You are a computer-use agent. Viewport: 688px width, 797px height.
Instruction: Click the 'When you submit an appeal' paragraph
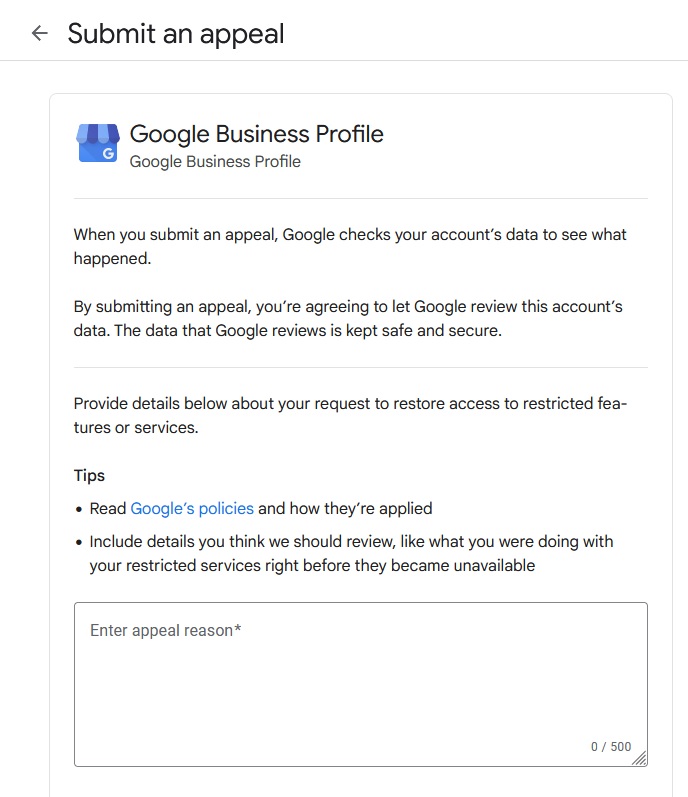click(x=350, y=247)
